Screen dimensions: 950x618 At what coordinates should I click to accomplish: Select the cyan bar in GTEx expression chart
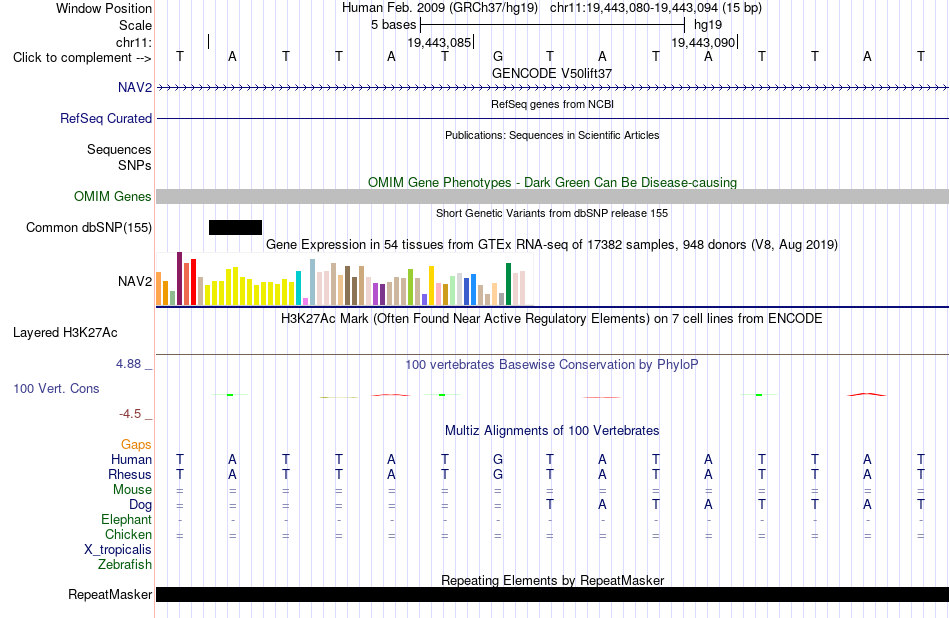298,288
